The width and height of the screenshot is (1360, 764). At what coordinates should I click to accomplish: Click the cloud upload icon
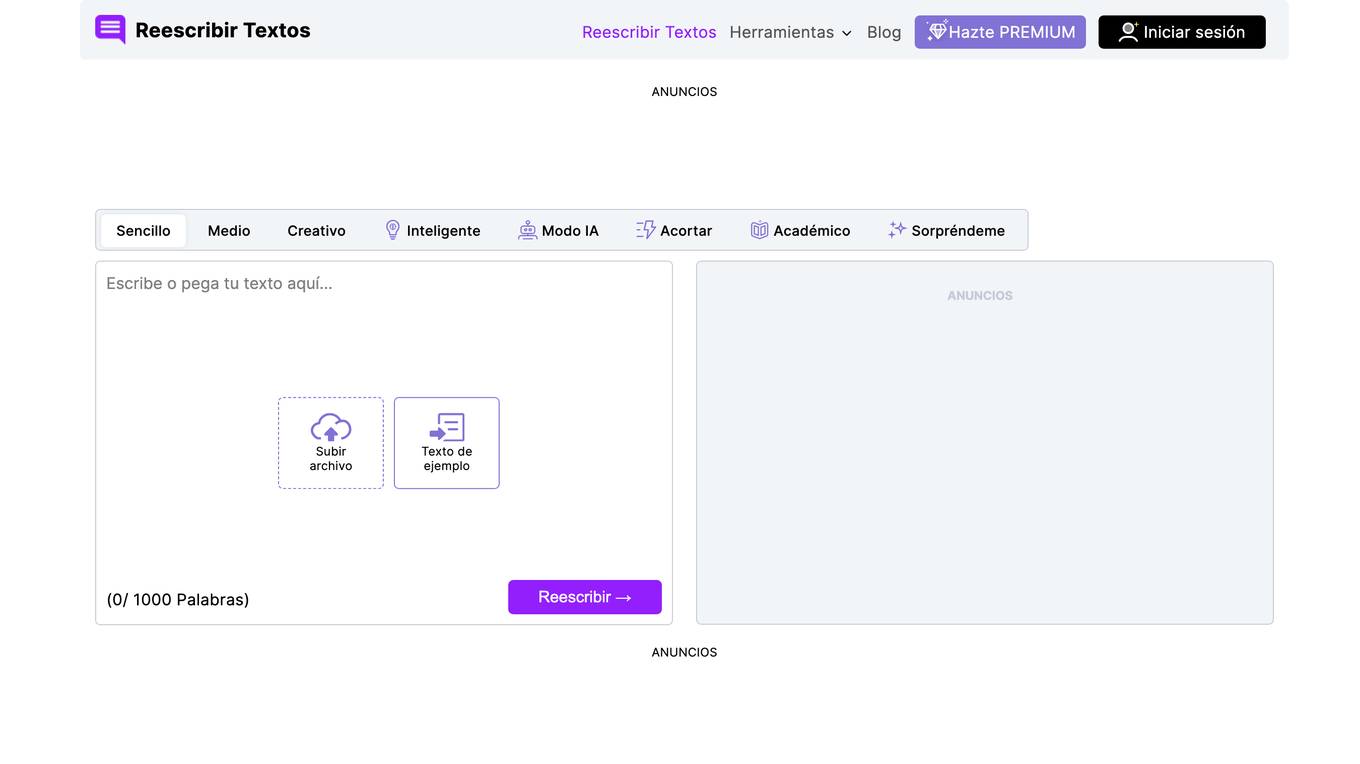pyautogui.click(x=331, y=427)
